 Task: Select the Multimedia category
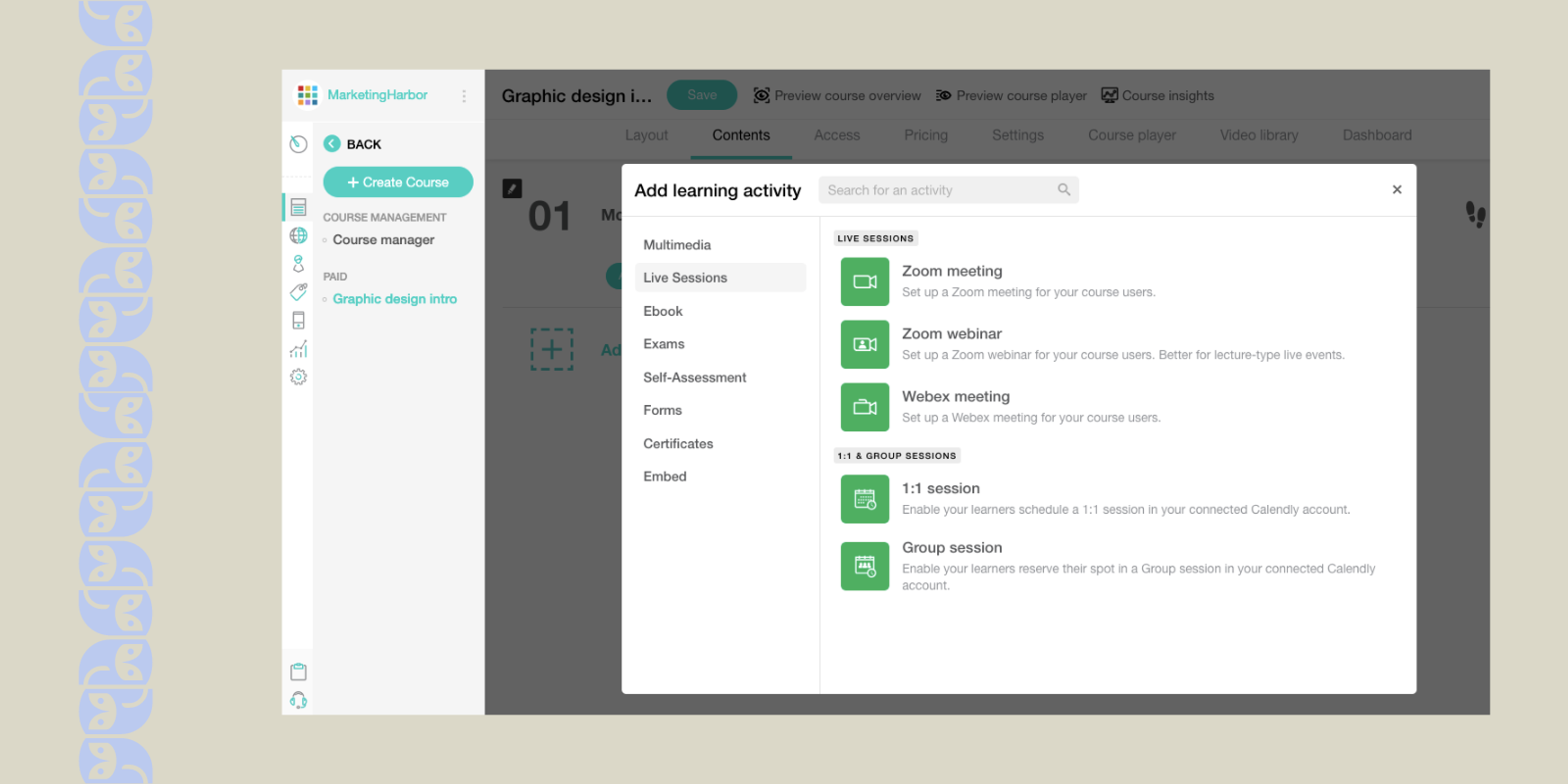click(720, 245)
